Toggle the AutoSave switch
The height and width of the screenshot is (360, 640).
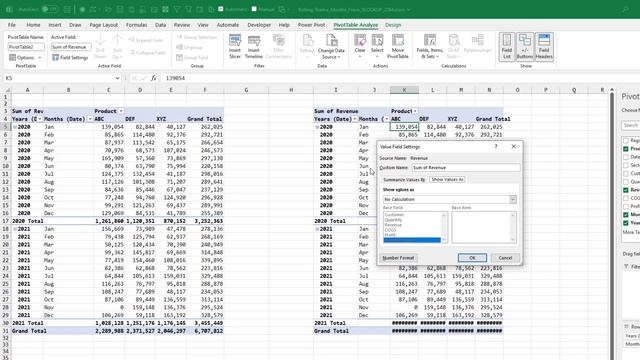49,9
